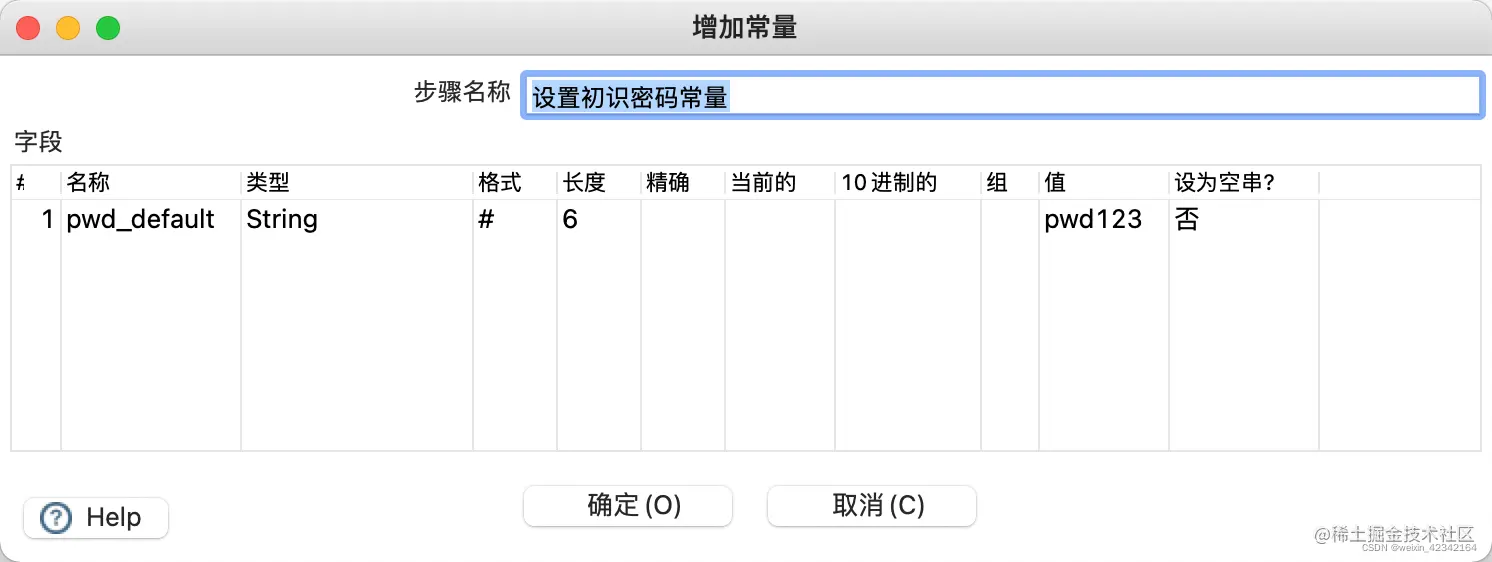Click the 10 进制的 column header
The height and width of the screenshot is (562, 1492).
[x=908, y=183]
